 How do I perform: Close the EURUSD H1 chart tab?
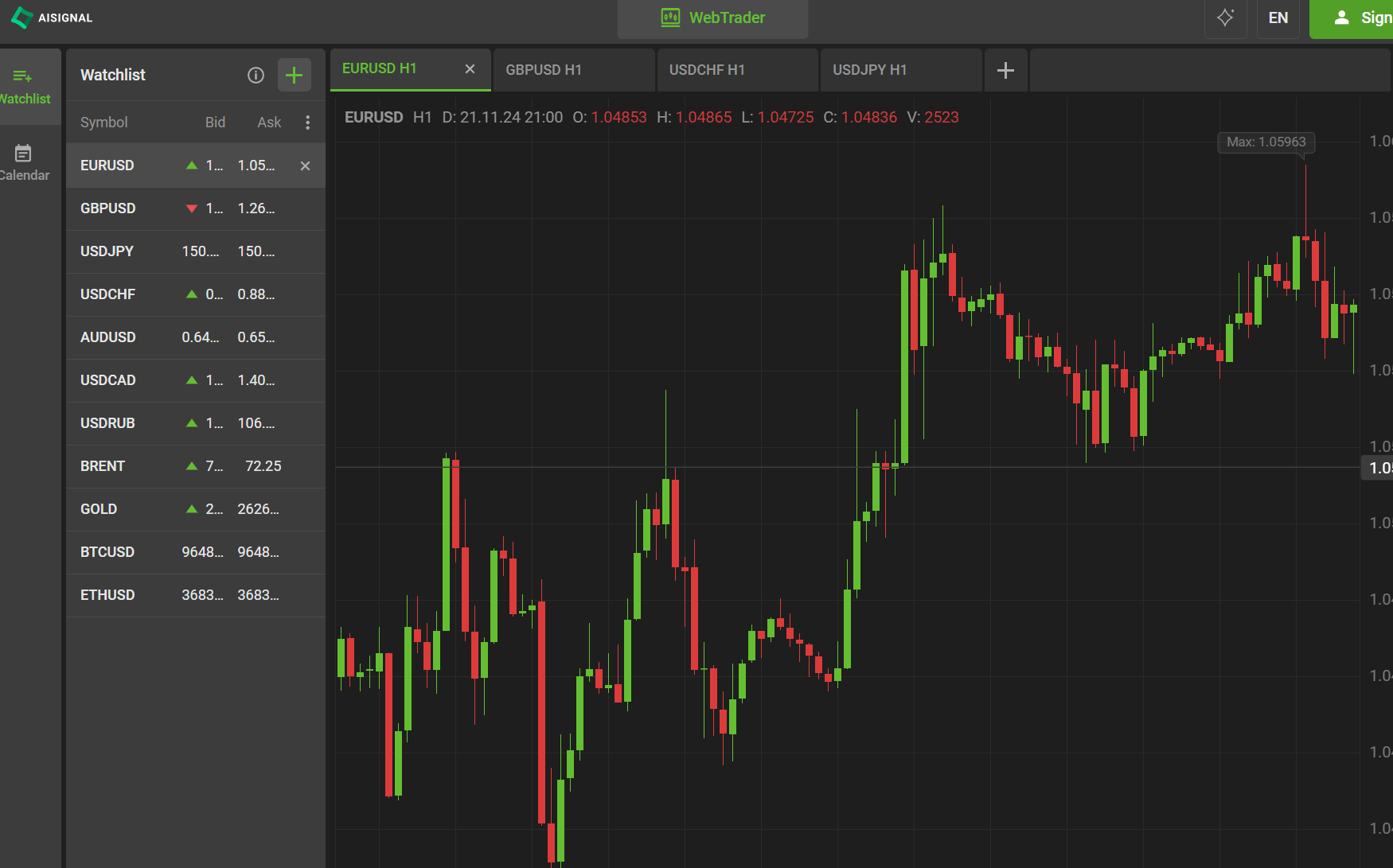point(470,69)
